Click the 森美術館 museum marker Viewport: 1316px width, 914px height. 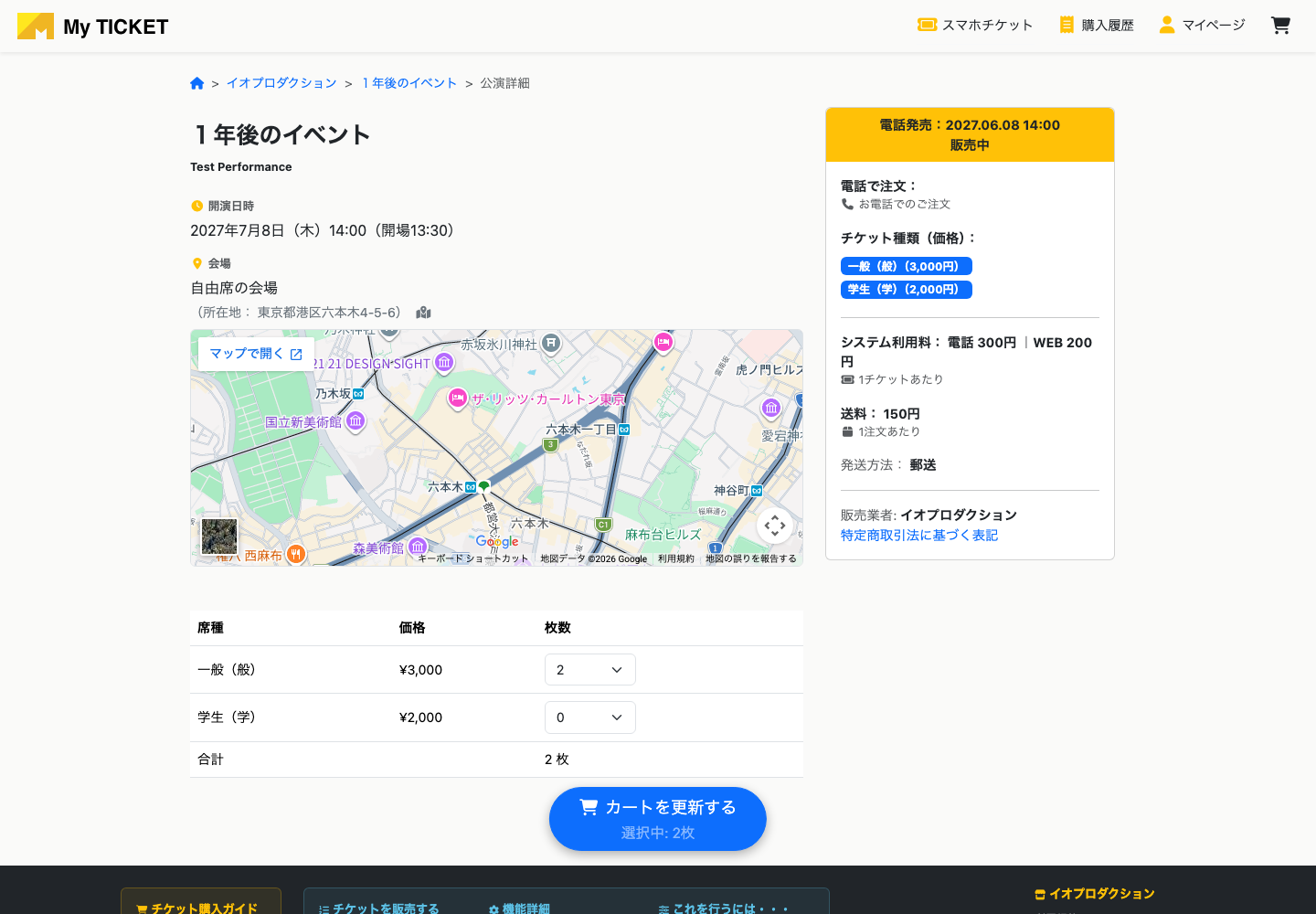tap(418, 547)
